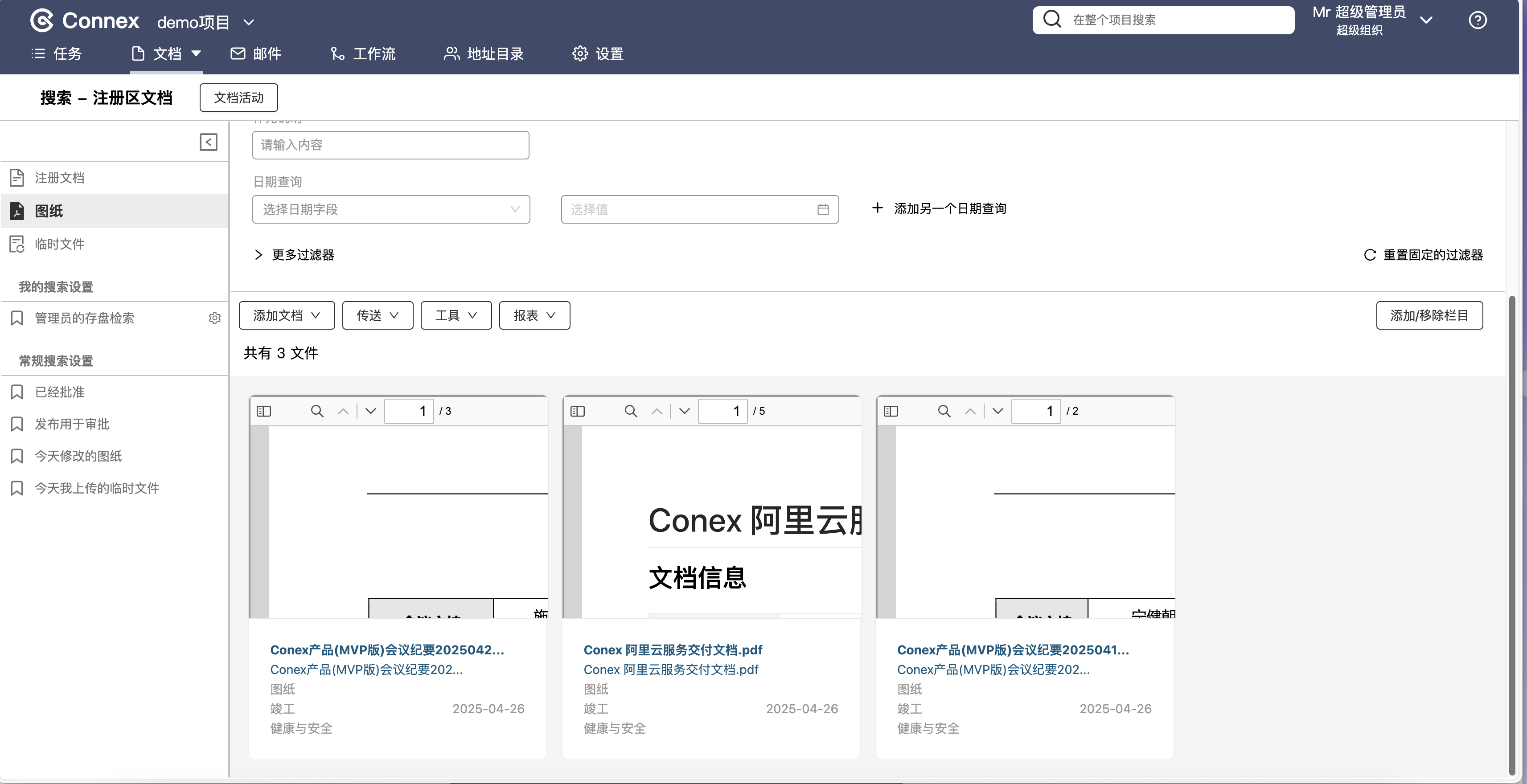Open the 添加文档 dropdown button
This screenshot has height=784, width=1527.
coord(286,315)
